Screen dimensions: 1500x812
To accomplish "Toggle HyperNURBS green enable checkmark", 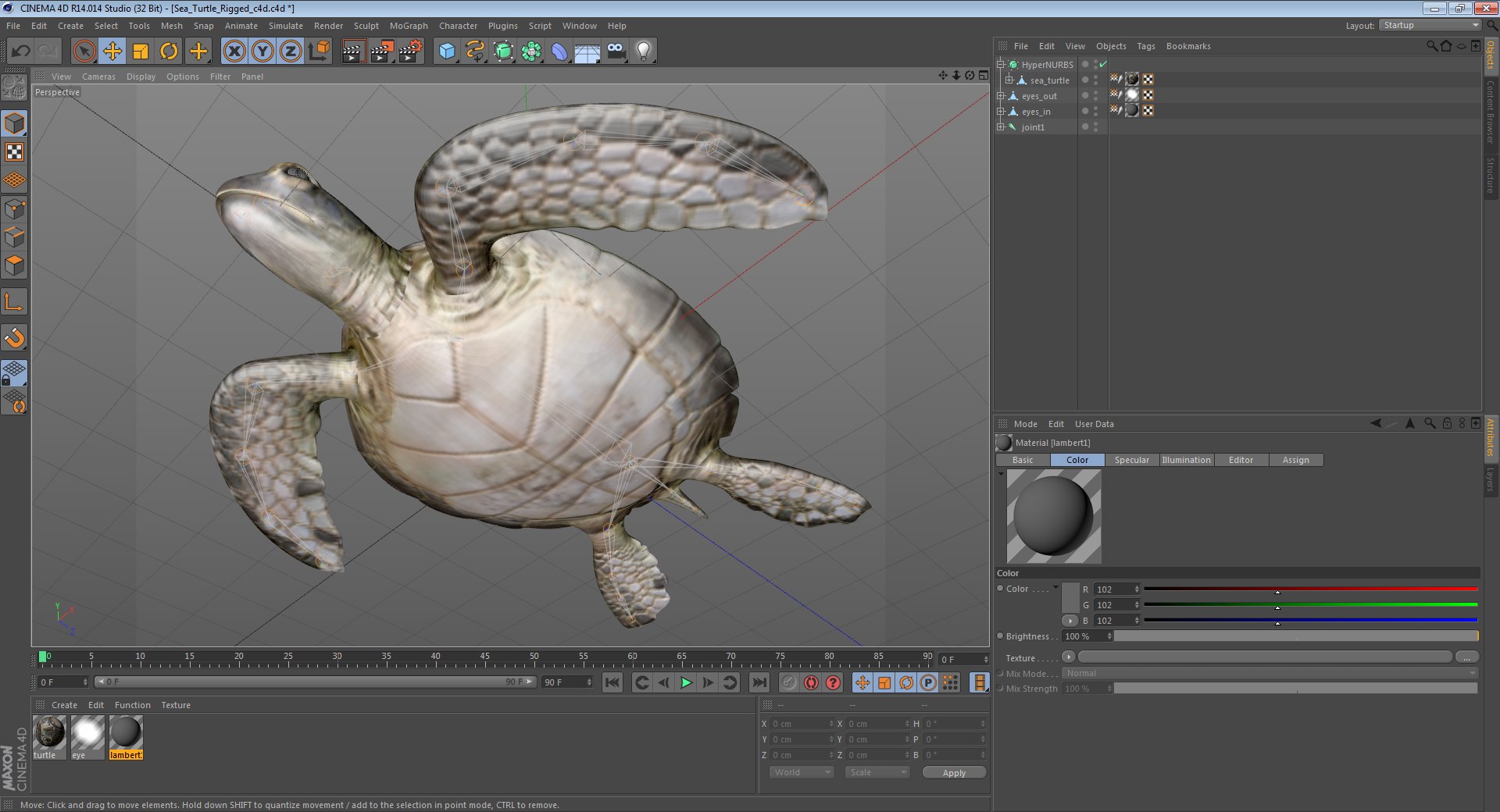I will (x=1103, y=64).
